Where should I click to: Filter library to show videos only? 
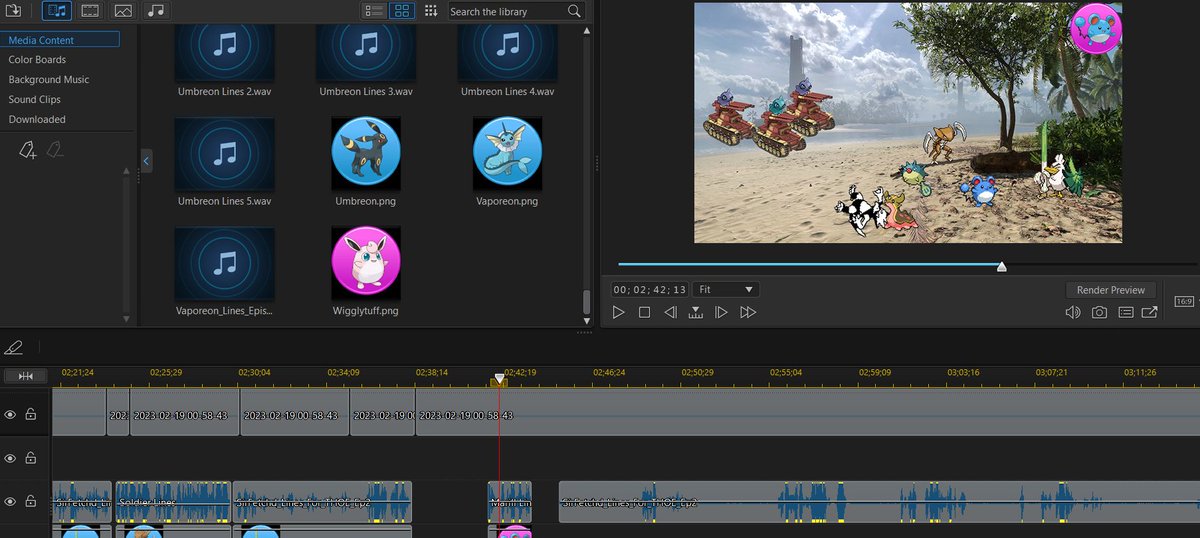pyautogui.click(x=90, y=11)
